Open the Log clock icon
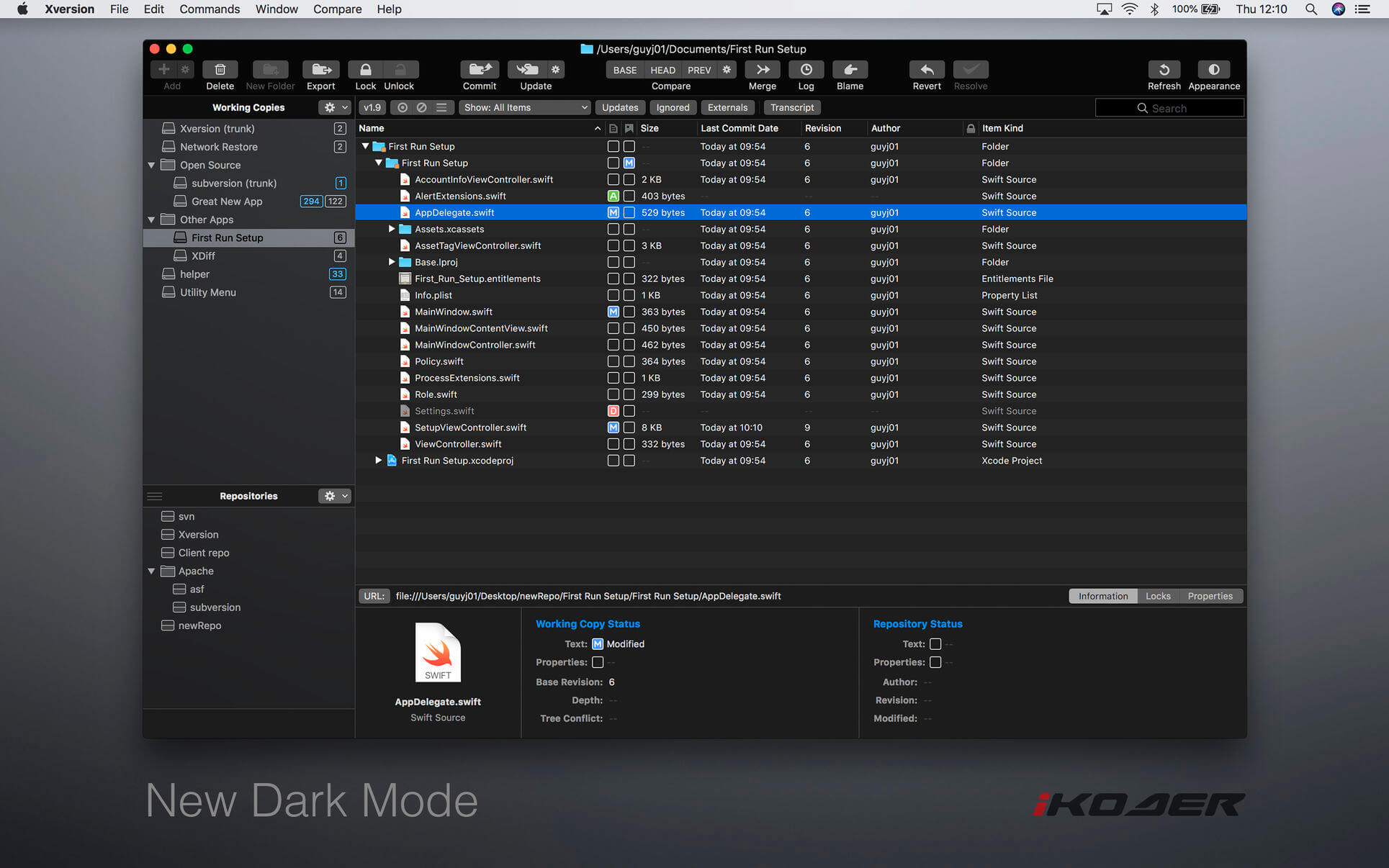This screenshot has width=1389, height=868. pos(806,70)
